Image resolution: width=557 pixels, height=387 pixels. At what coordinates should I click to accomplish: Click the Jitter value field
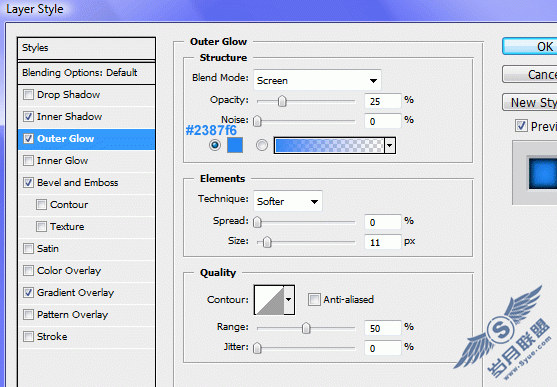(383, 348)
